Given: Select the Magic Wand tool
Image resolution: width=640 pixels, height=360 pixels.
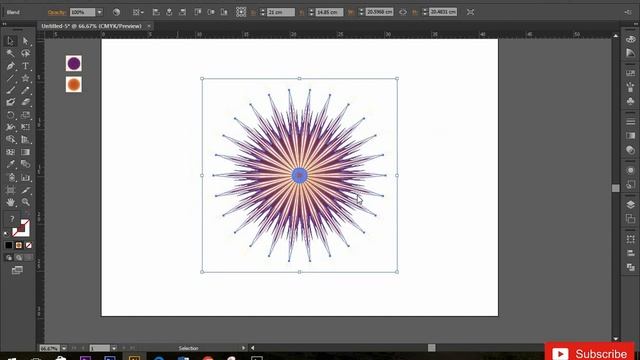Looking at the screenshot, I should click(x=11, y=53).
